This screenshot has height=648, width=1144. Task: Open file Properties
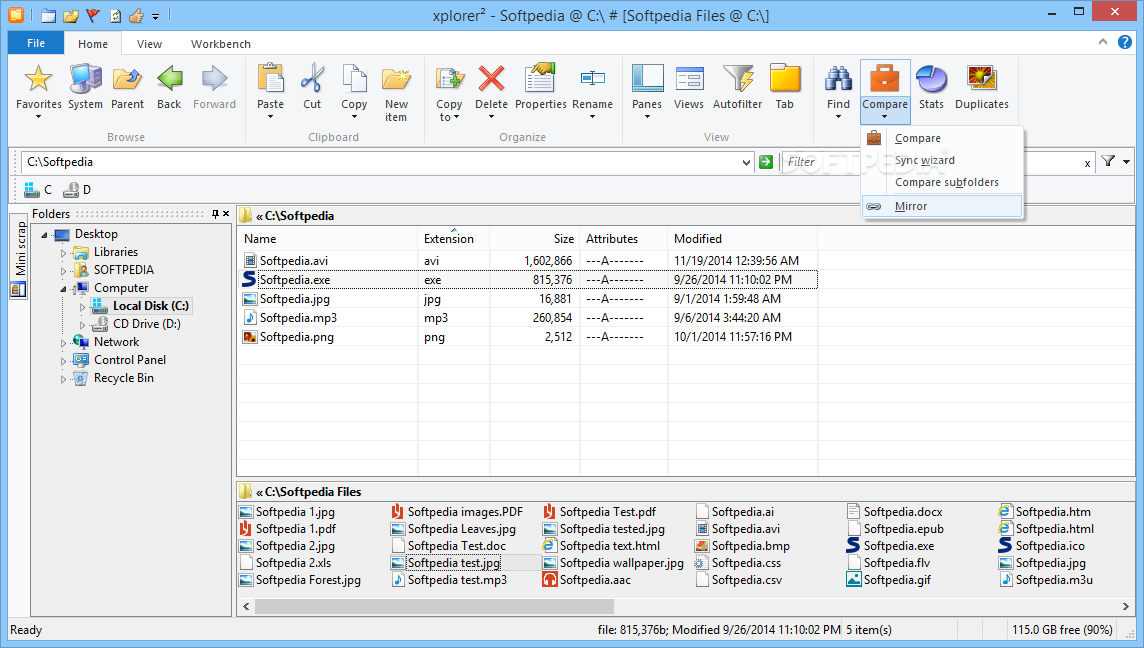[x=541, y=88]
